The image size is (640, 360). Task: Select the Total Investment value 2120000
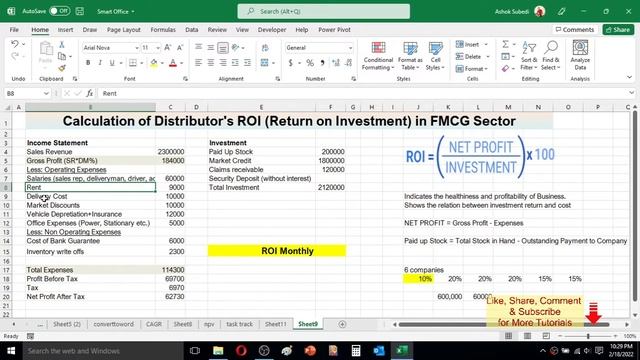coord(331,187)
